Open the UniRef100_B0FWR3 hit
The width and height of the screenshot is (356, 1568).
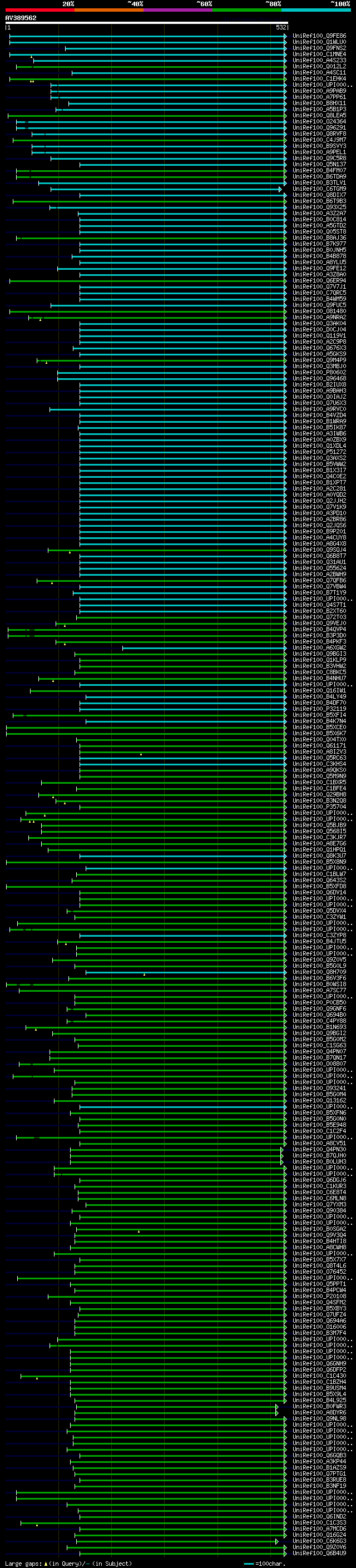pos(319,1406)
